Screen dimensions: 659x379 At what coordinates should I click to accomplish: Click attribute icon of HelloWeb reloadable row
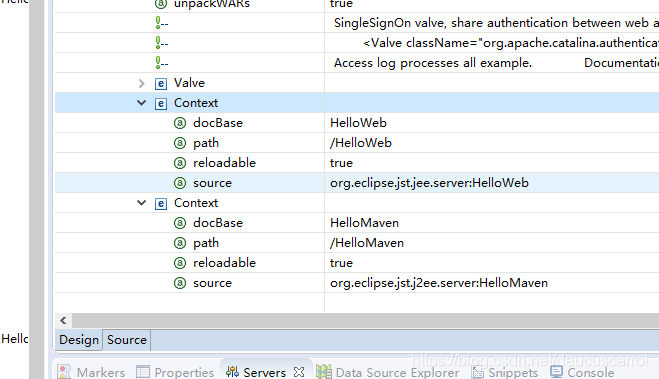coord(180,163)
